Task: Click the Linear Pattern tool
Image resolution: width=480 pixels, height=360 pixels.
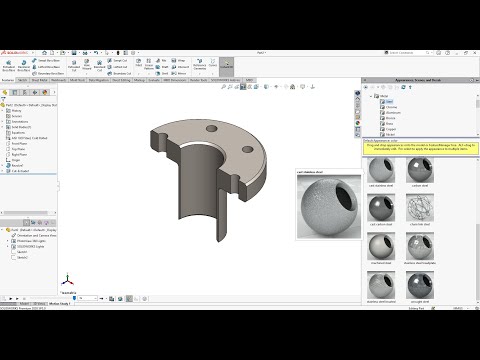Action: pyautogui.click(x=149, y=64)
